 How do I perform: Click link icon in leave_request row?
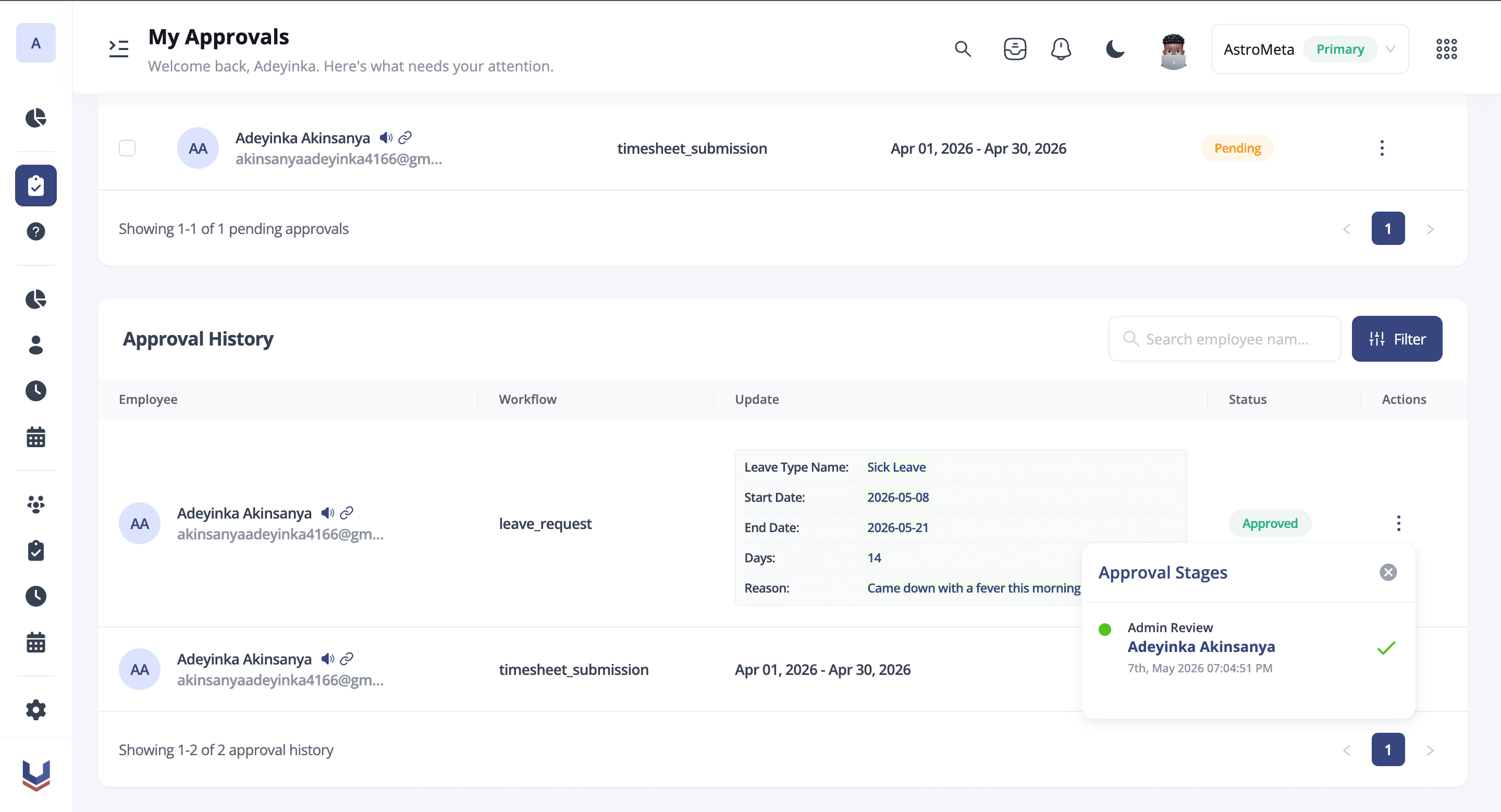[x=347, y=513]
